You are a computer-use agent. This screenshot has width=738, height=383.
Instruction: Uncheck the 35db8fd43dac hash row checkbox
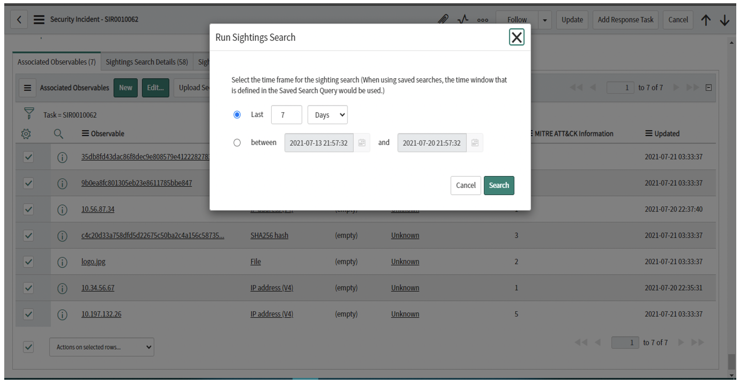point(28,157)
